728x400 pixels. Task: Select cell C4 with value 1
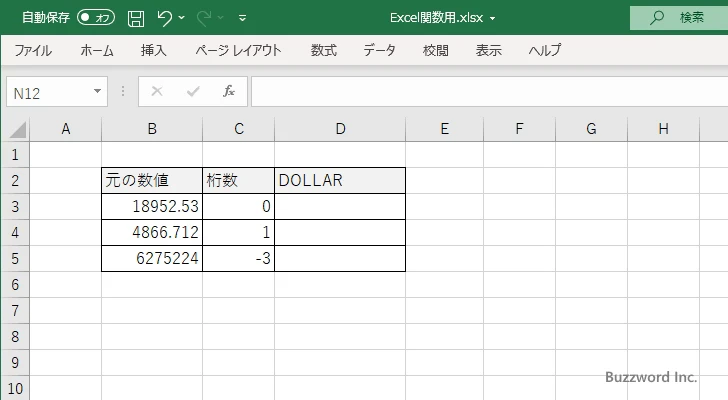(239, 232)
